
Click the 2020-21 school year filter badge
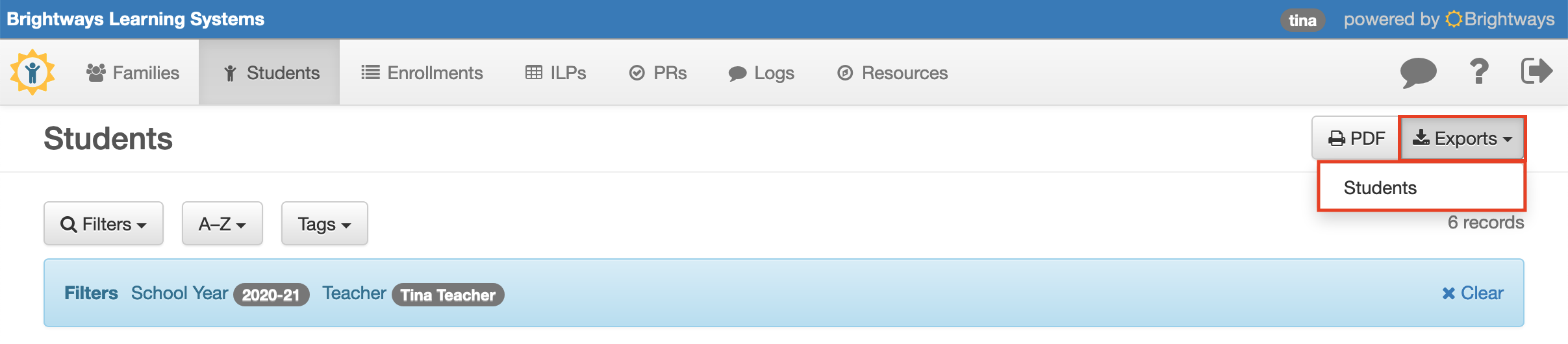coord(271,295)
